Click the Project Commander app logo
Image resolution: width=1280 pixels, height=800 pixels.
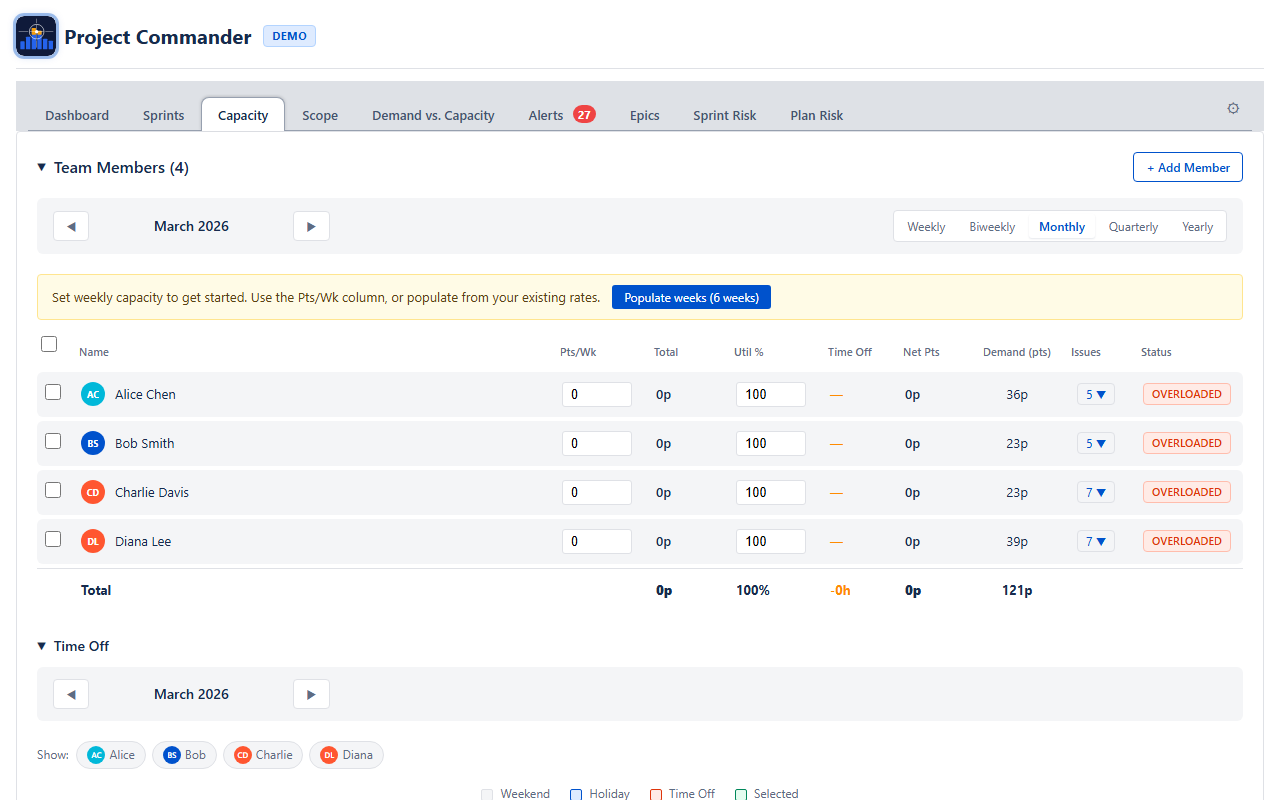[x=36, y=37]
